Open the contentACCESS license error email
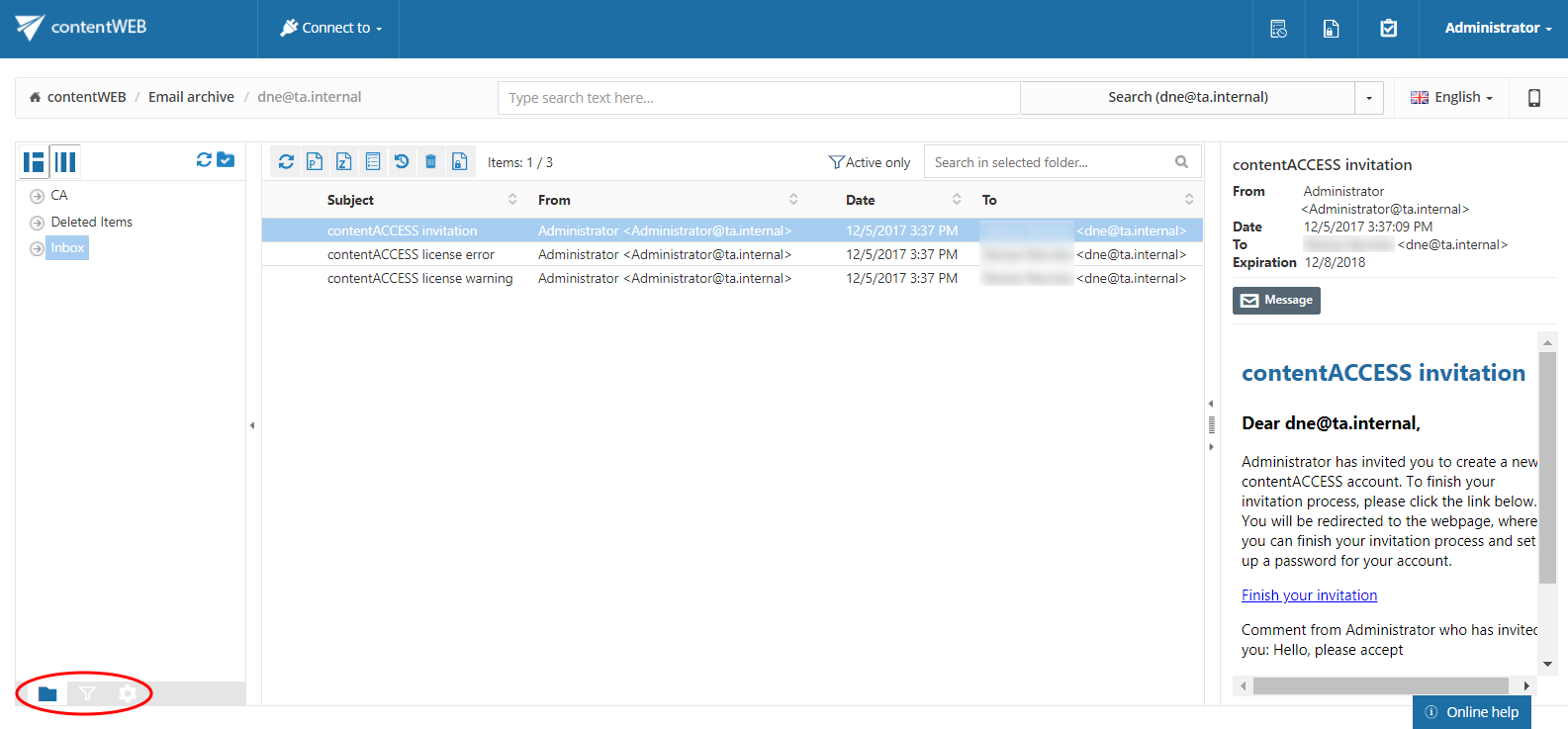The image size is (1568, 729). pos(732,254)
